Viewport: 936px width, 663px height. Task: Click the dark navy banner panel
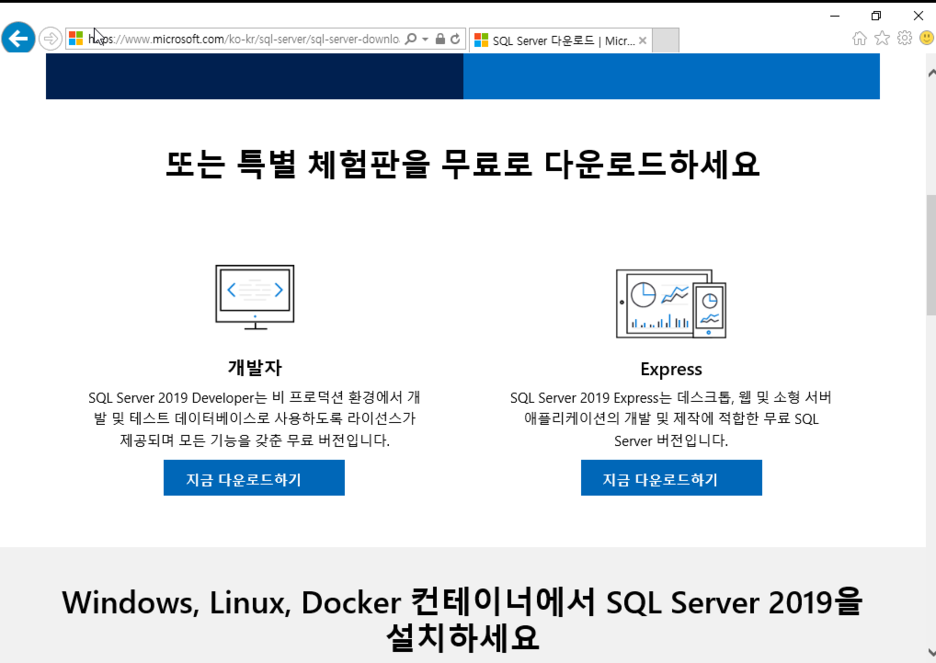[254, 76]
